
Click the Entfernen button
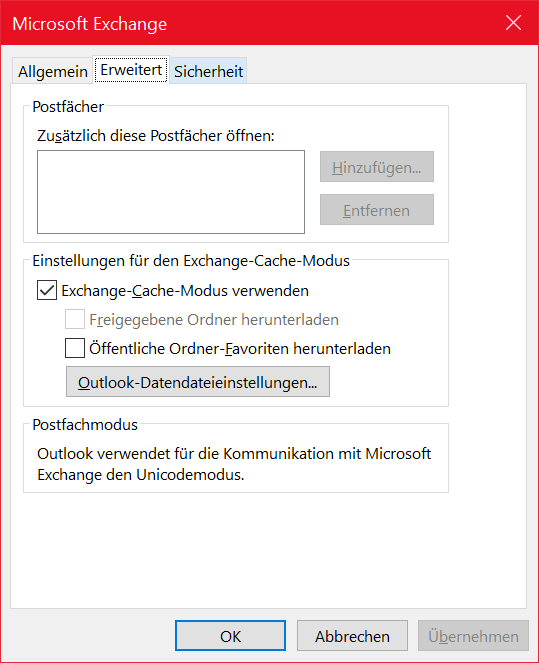click(377, 210)
